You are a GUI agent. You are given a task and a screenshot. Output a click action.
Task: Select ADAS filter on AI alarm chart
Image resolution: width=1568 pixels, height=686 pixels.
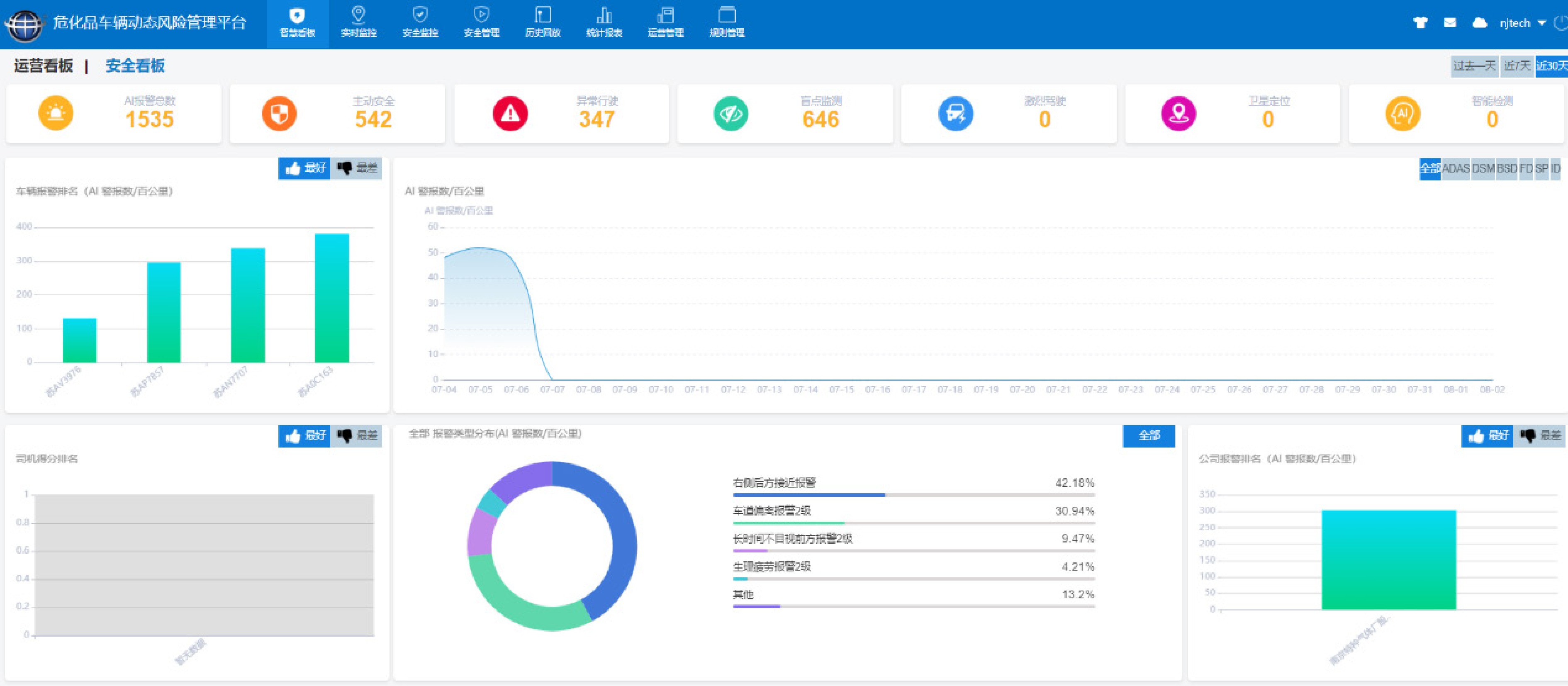[x=1456, y=169]
